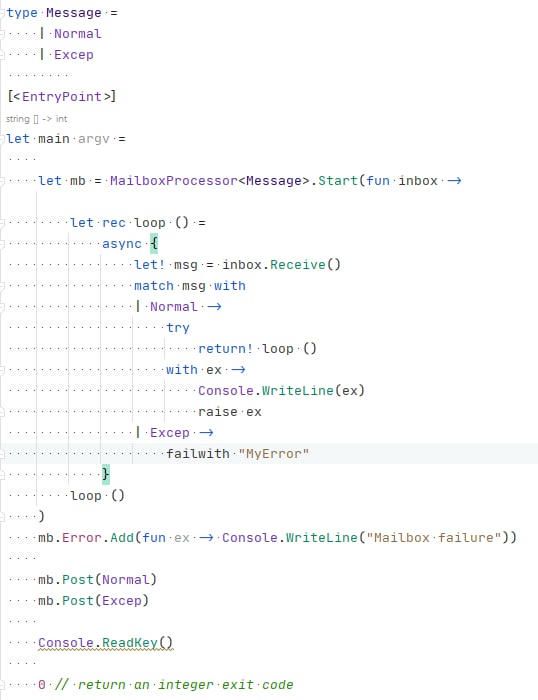This screenshot has height=700, width=538.
Task: Collapse the fold at 'type Message =' line
Action: click(2, 13)
